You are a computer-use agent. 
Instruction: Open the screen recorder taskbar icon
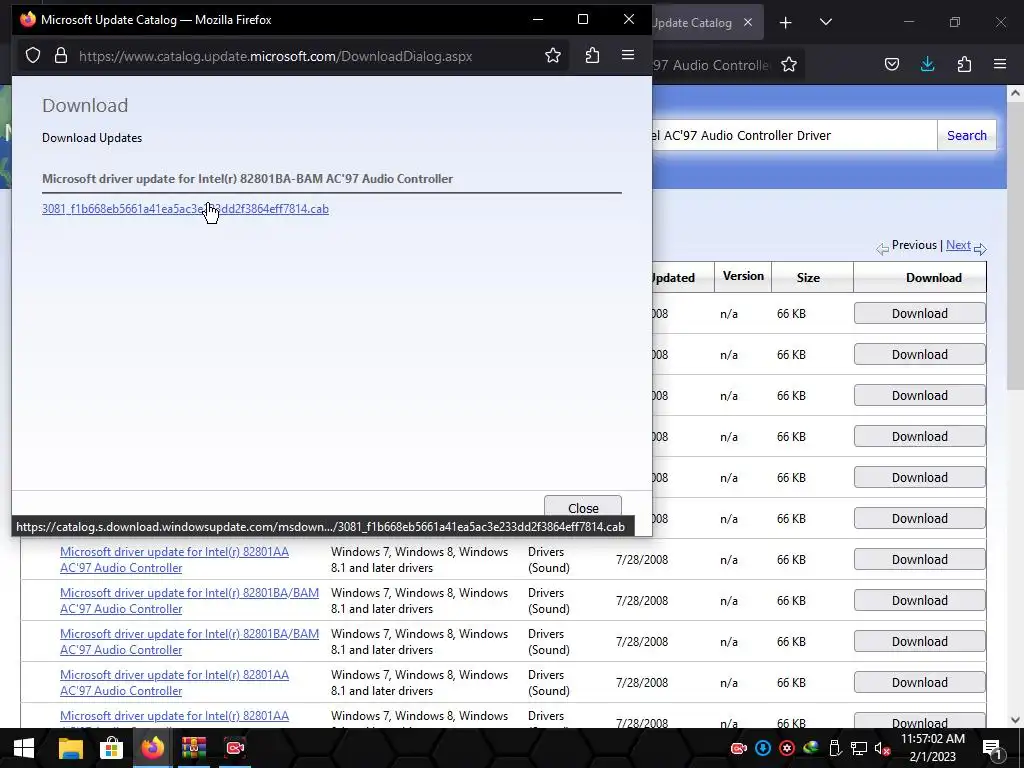(234, 748)
